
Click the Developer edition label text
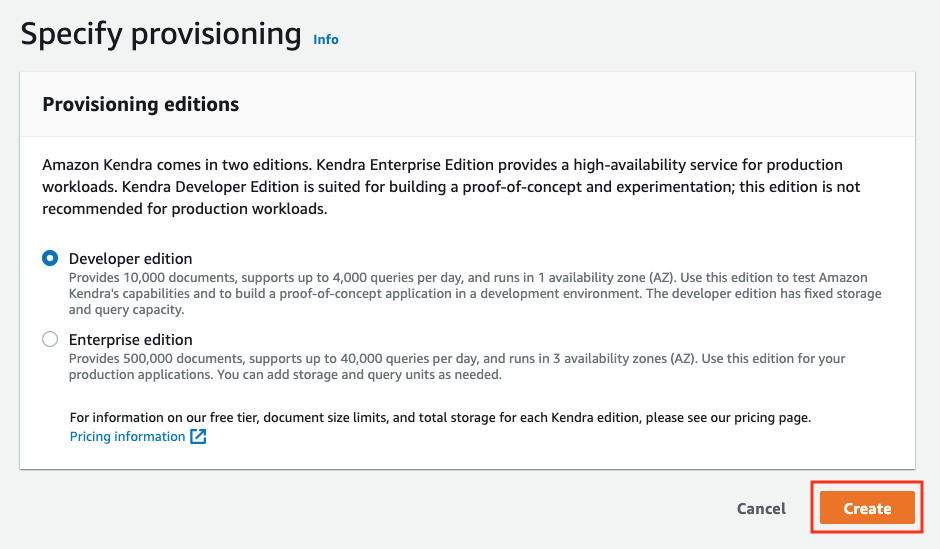pos(131,258)
